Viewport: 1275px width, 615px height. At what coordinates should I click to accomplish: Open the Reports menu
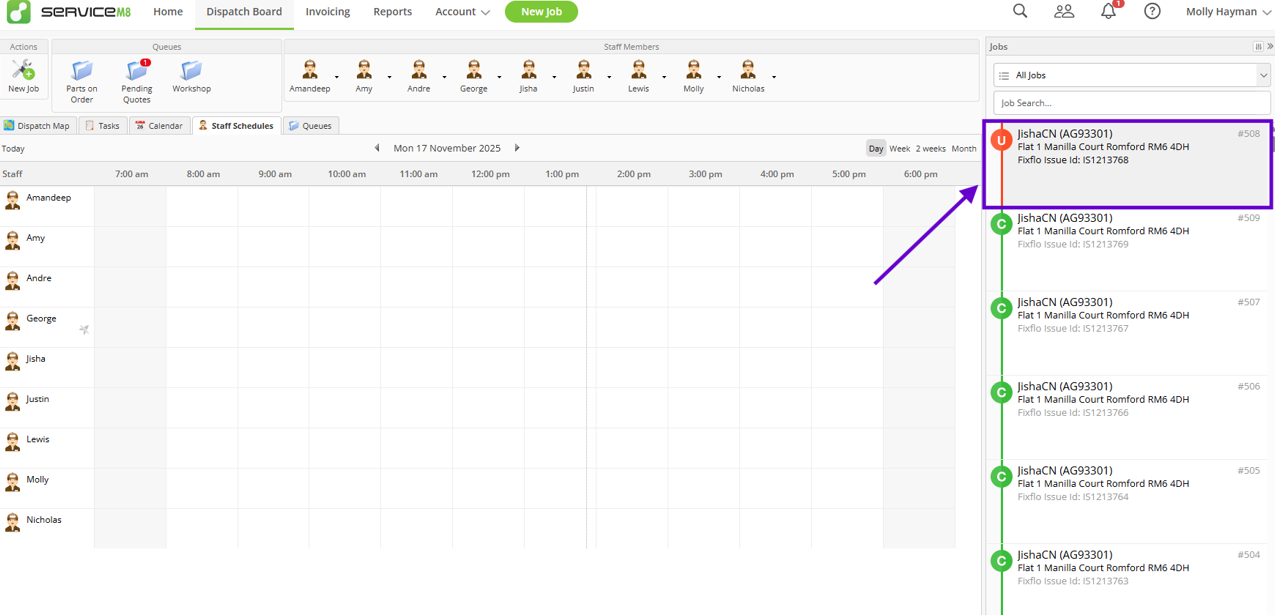[x=393, y=12]
